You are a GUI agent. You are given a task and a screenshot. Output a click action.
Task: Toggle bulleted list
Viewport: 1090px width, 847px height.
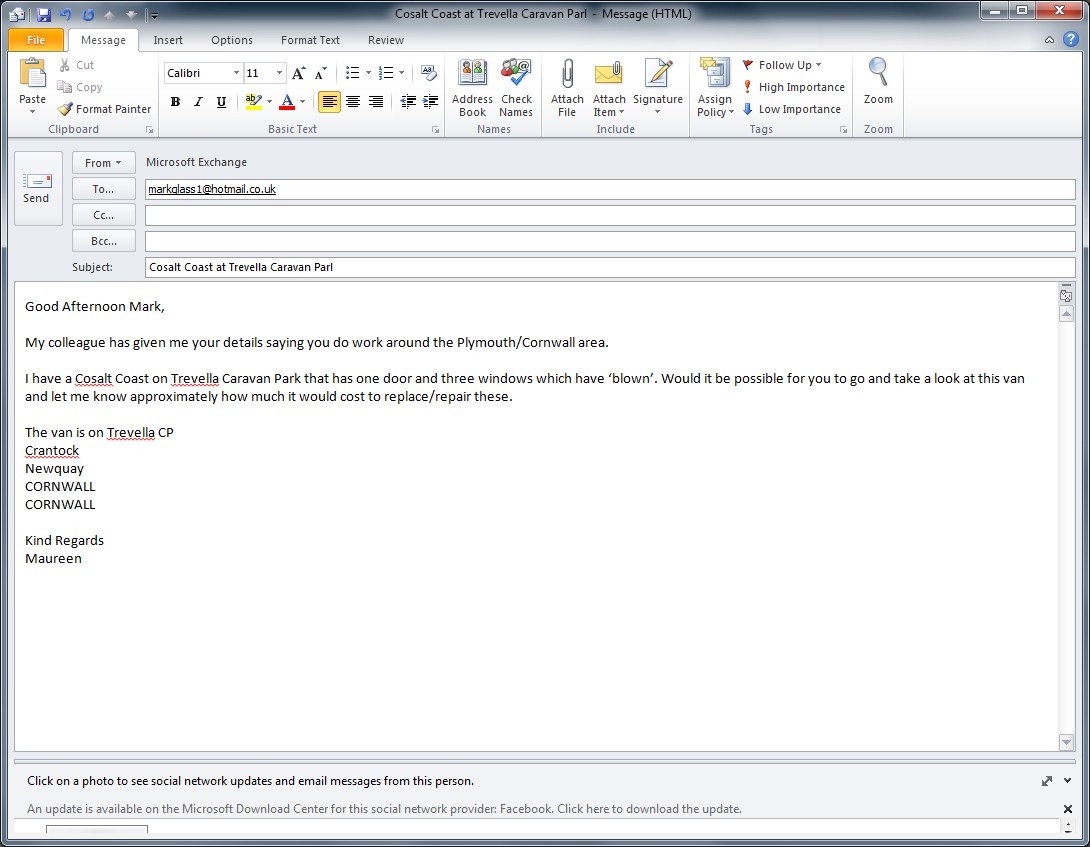(x=352, y=73)
